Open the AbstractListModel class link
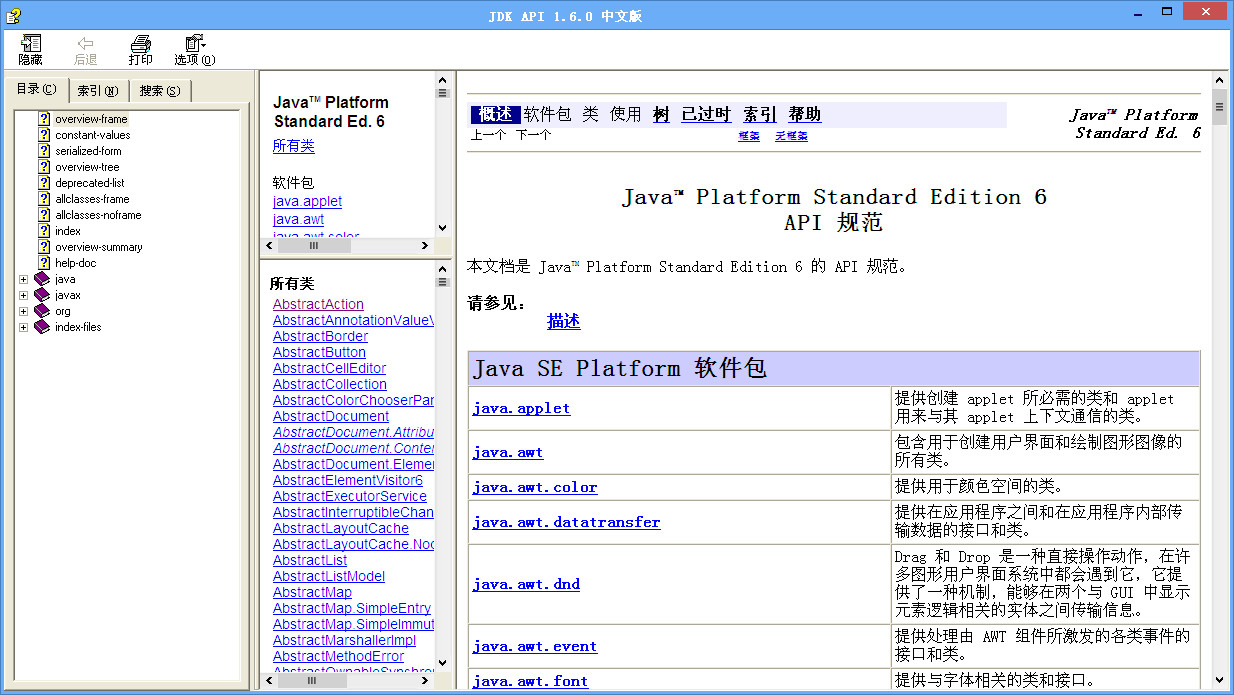This screenshot has height=695, width=1234. (329, 576)
